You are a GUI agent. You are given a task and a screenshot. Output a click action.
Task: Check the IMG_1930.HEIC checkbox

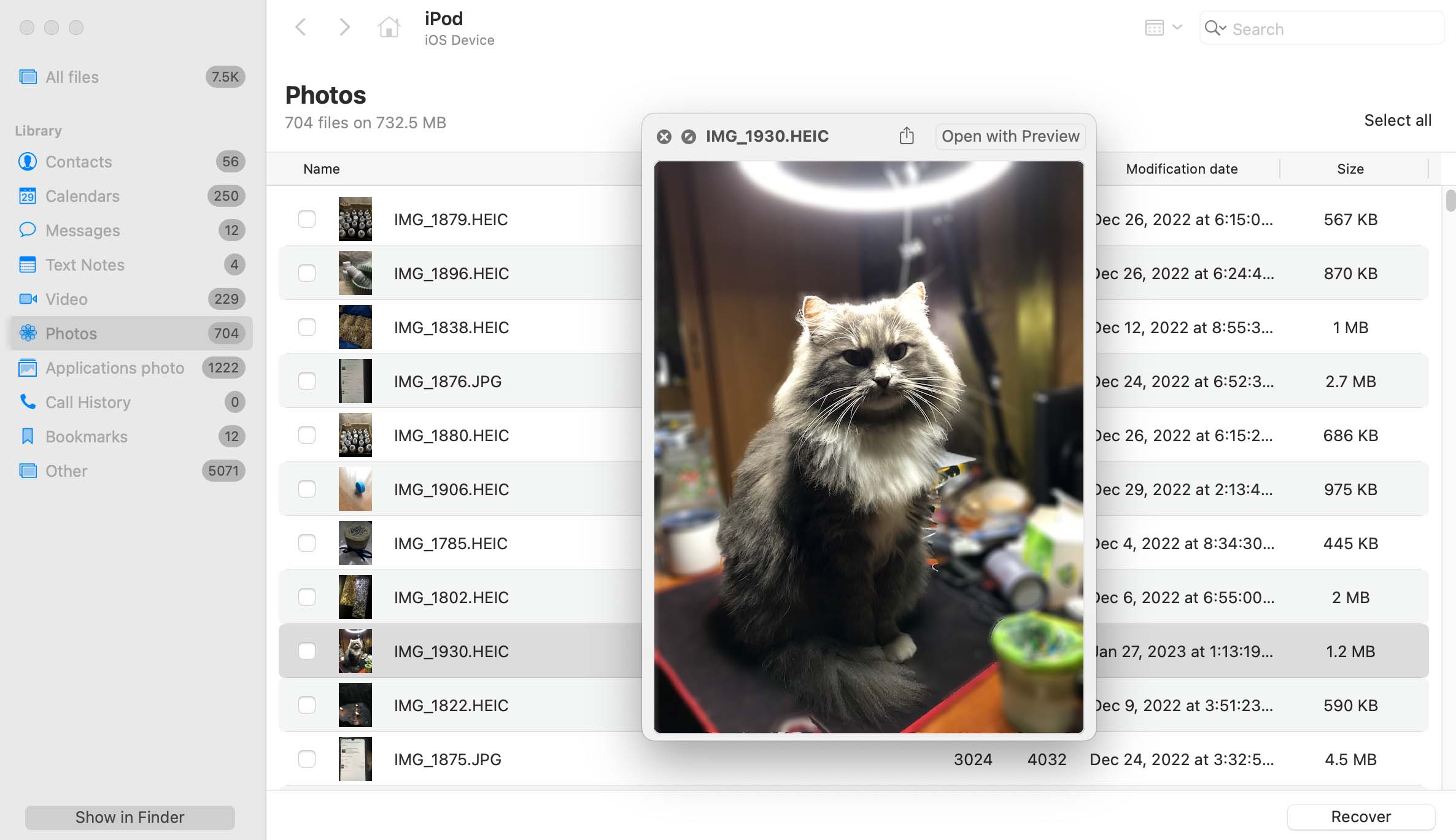tap(307, 651)
